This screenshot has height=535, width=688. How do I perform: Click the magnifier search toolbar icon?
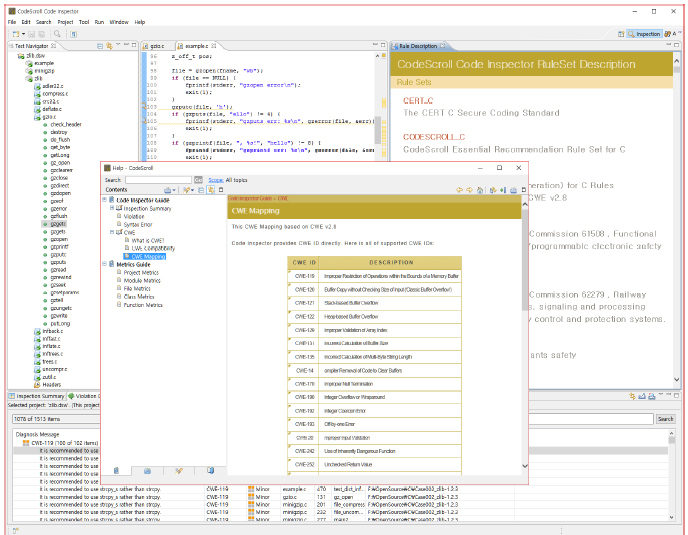tap(57, 34)
